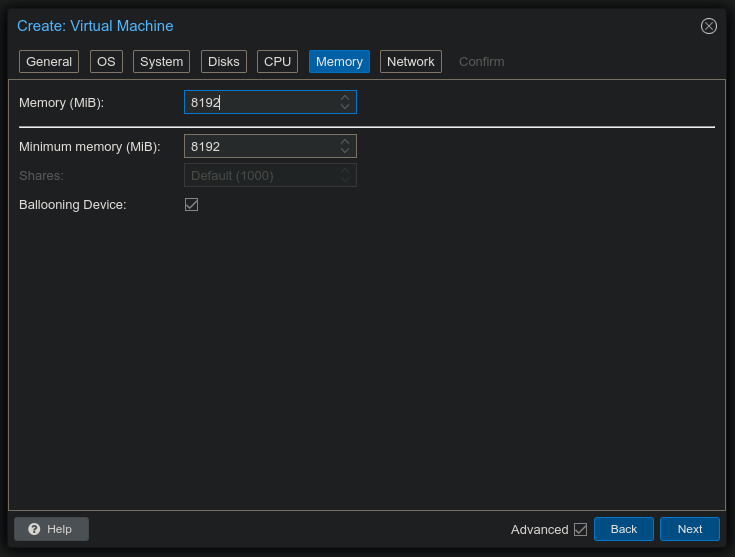Select the Memory tab

(x=339, y=62)
